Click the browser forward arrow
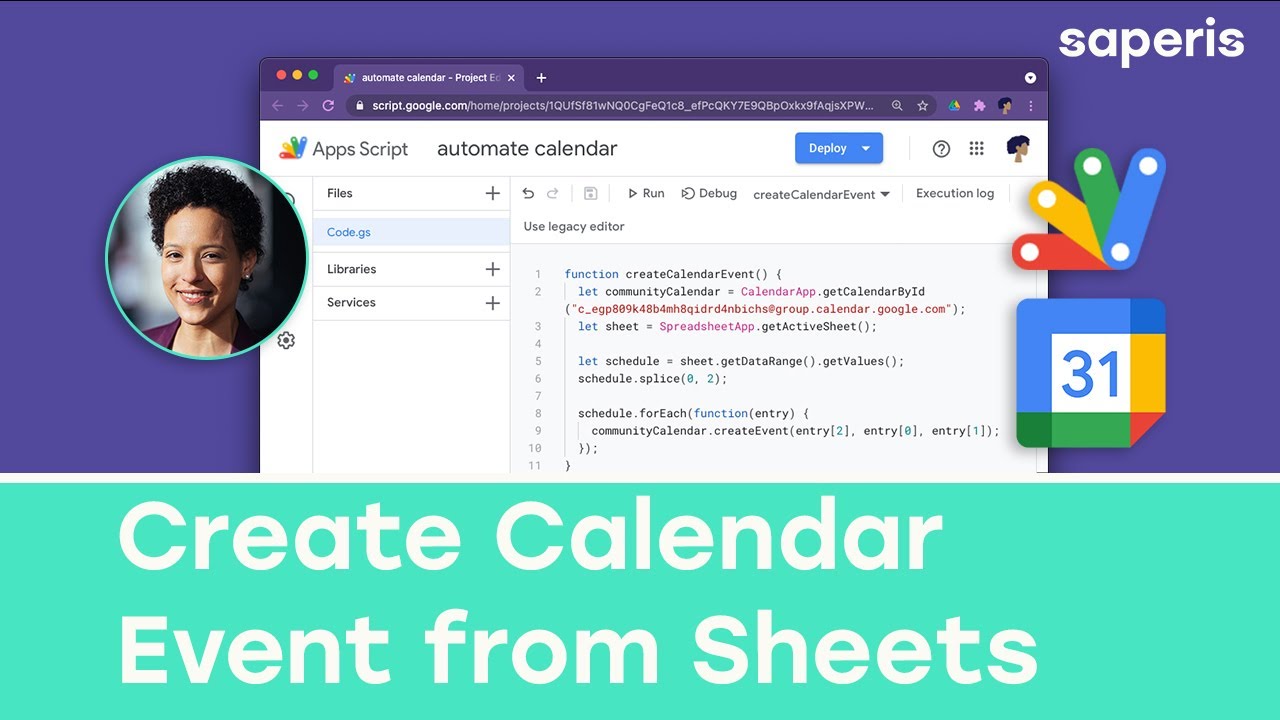This screenshot has height=720, width=1280. point(302,105)
